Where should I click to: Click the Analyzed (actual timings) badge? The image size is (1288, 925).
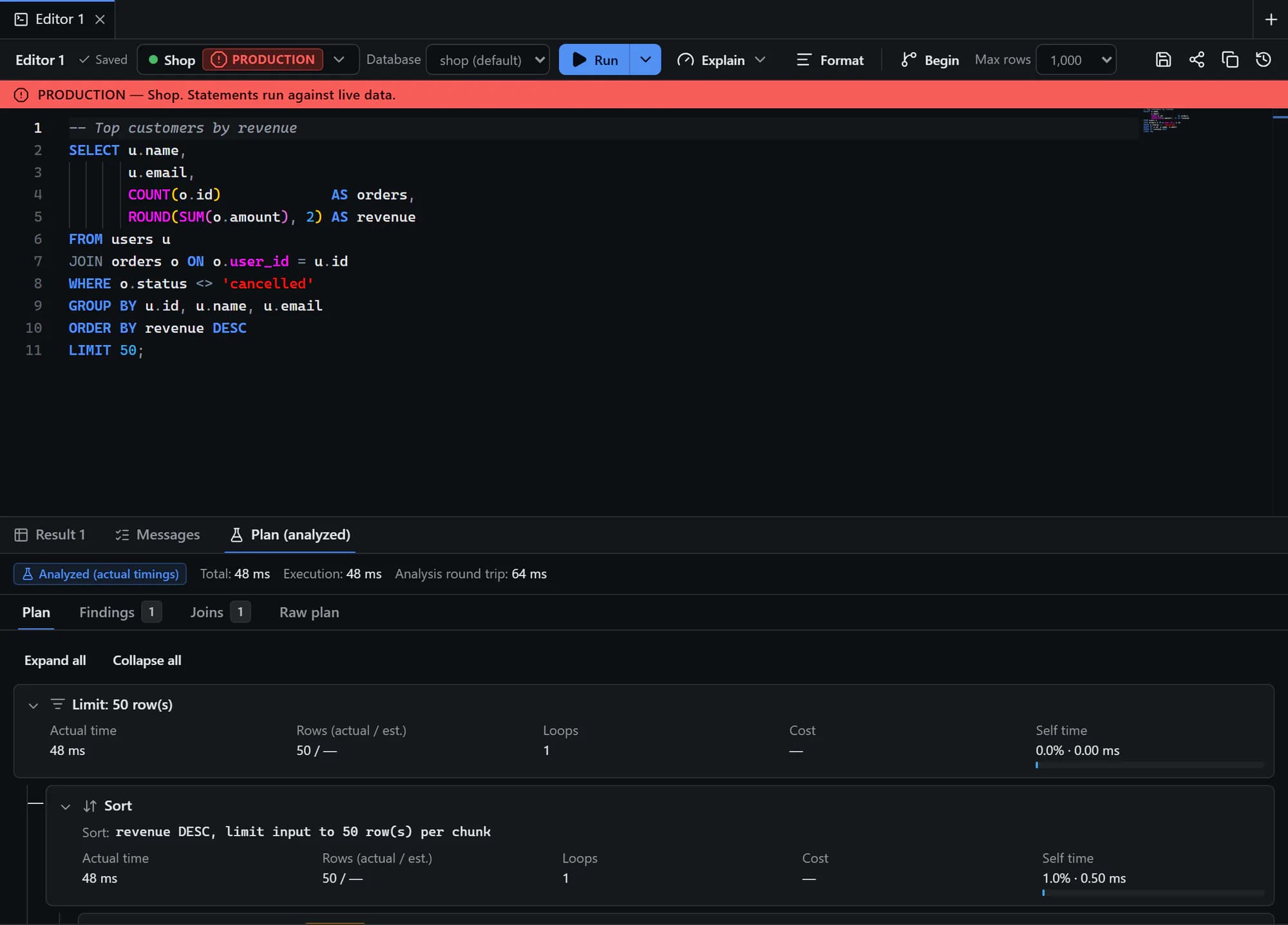(100, 574)
